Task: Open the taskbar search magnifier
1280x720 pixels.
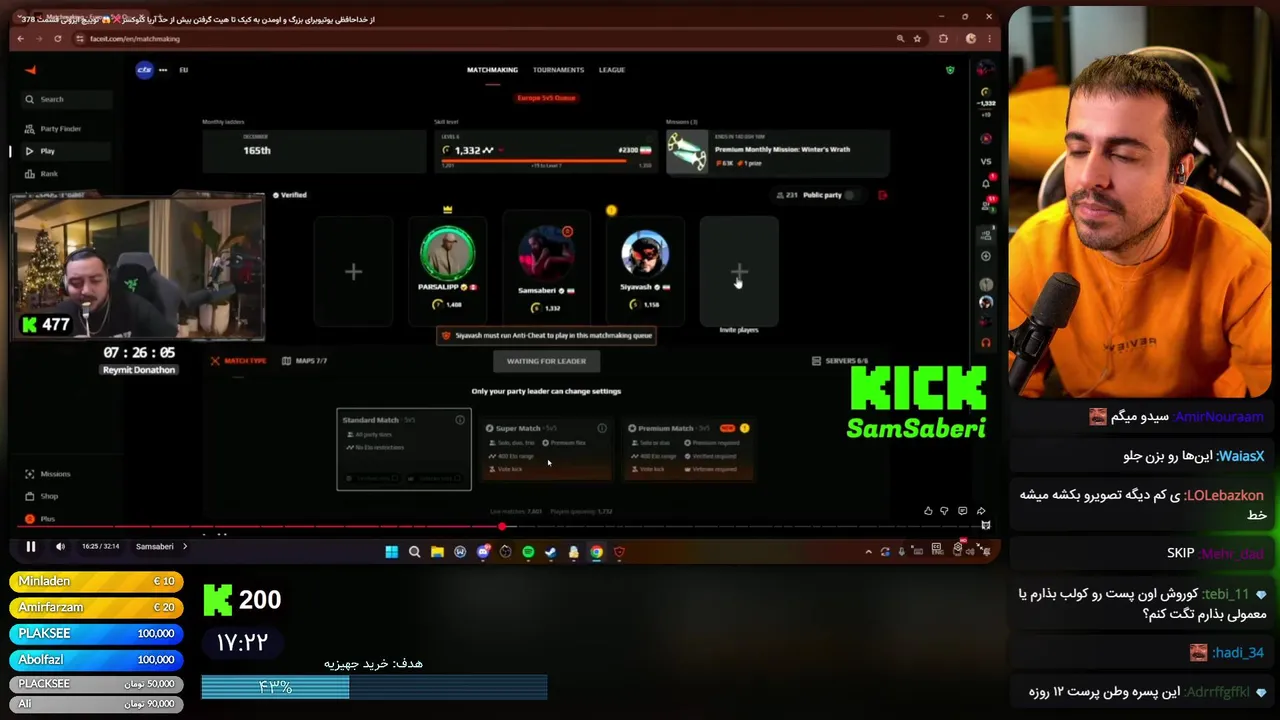Action: tap(414, 552)
